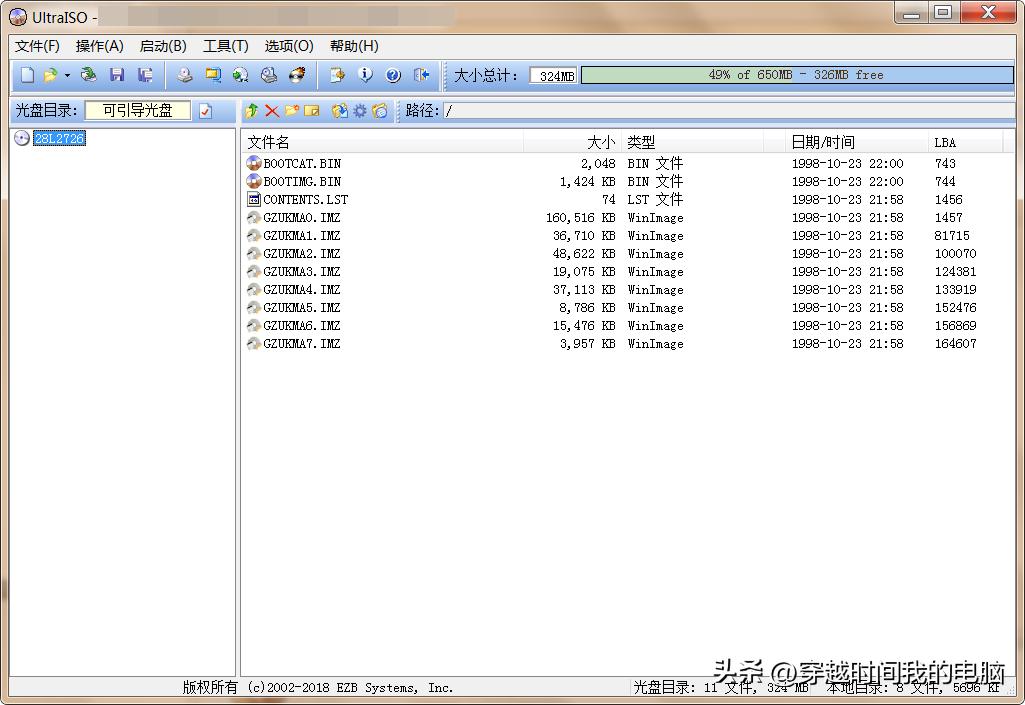The height and width of the screenshot is (705, 1025).
Task: Open the 启动(B) boot menu
Action: (162, 46)
